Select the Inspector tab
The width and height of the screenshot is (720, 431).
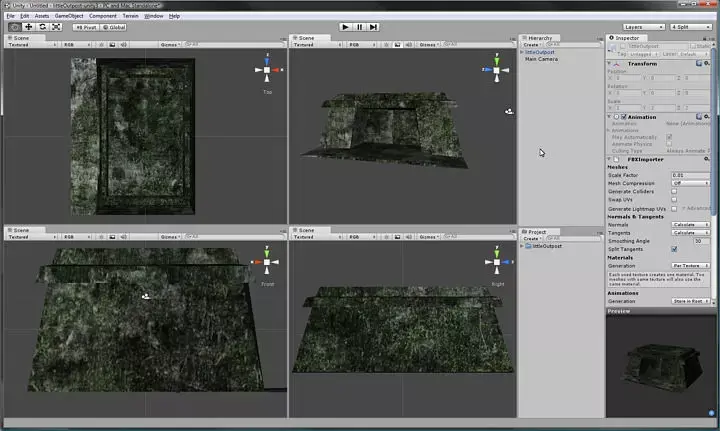pos(626,38)
